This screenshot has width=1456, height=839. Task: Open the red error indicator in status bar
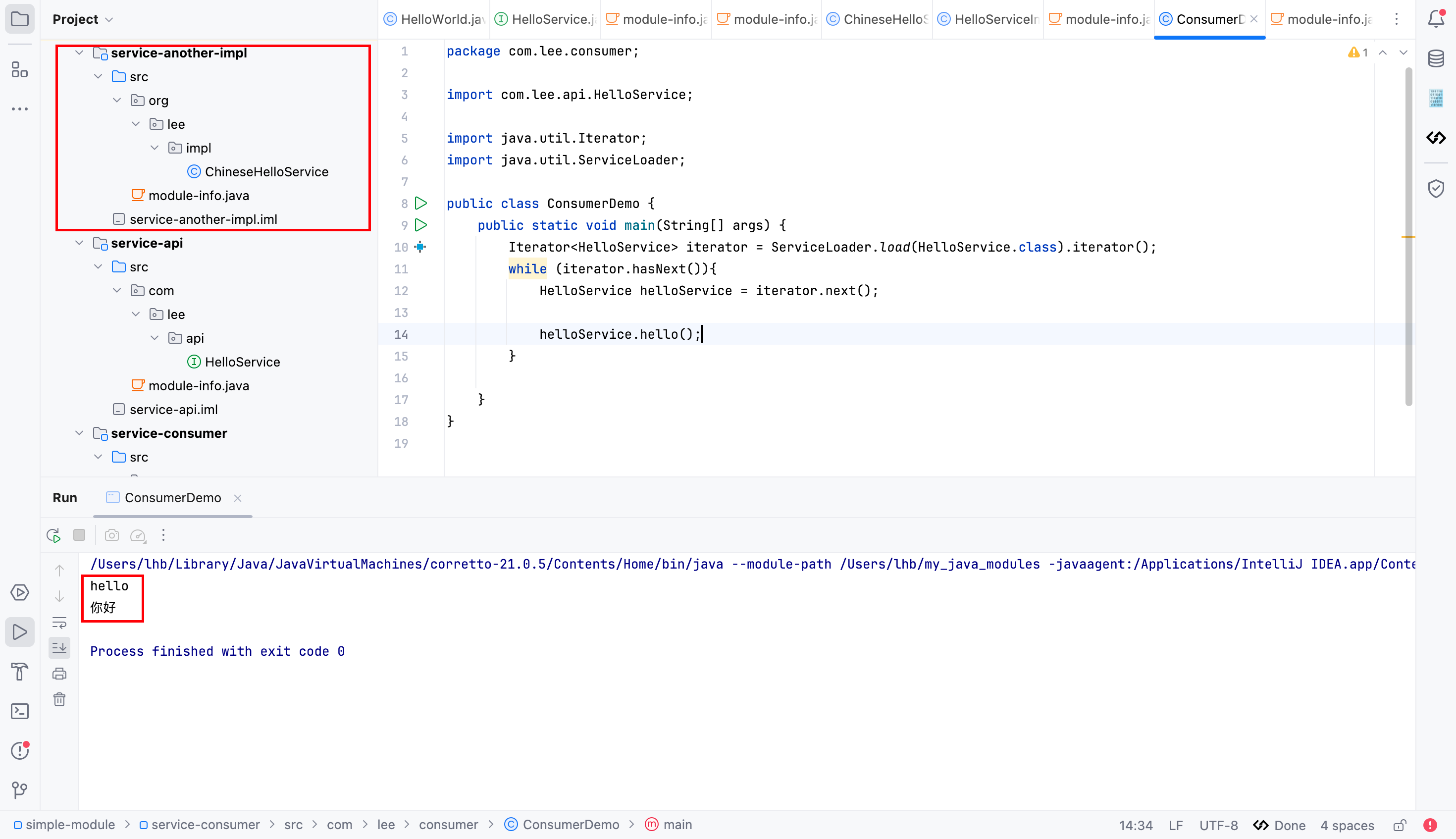[1429, 825]
